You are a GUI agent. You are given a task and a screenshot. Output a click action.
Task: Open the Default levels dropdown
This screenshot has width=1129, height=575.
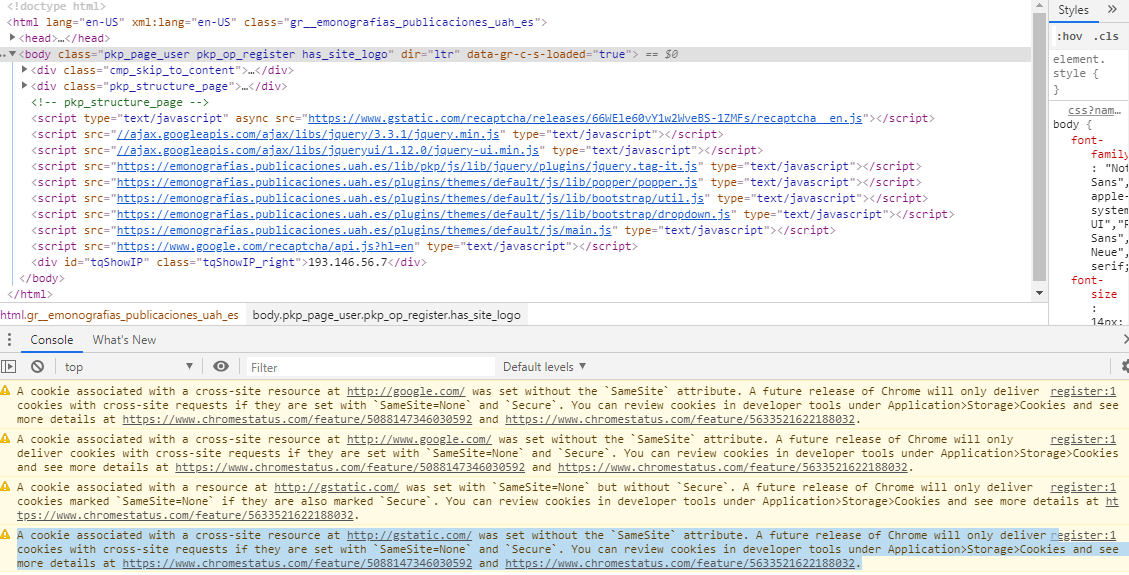click(544, 366)
